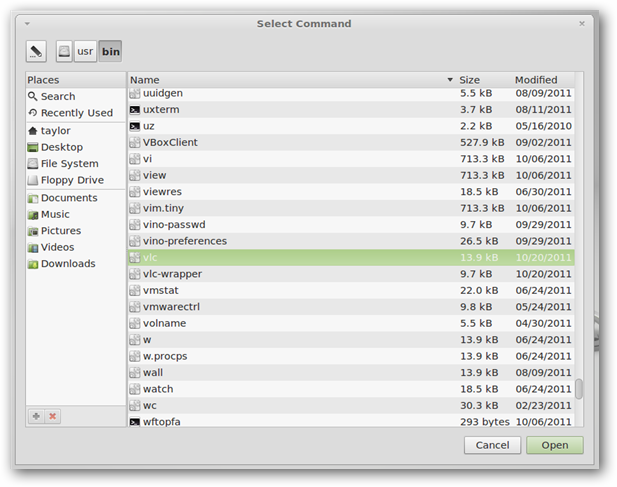Click the VBoxClient executable icon

click(x=135, y=142)
